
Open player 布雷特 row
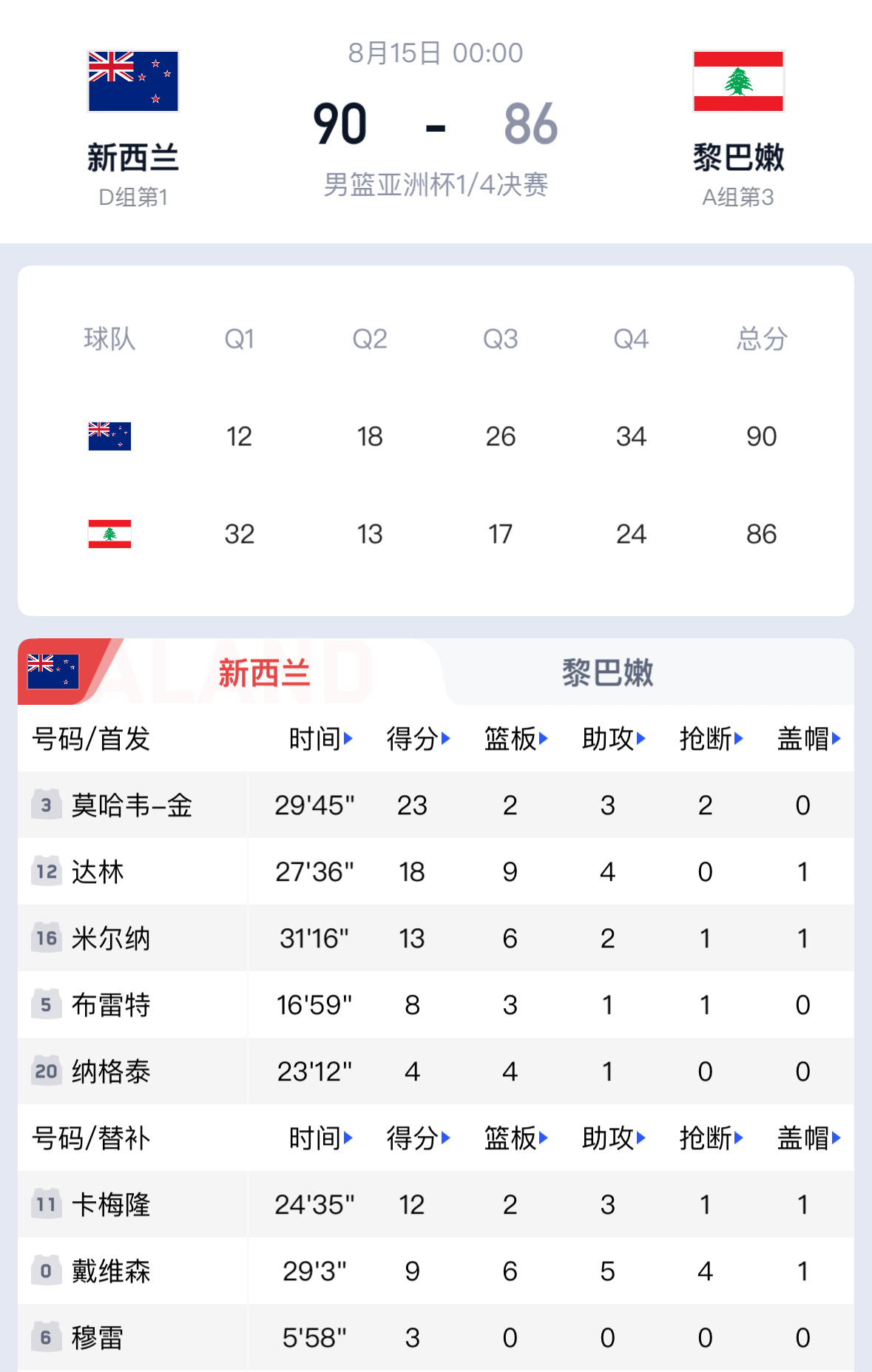coord(436,1004)
